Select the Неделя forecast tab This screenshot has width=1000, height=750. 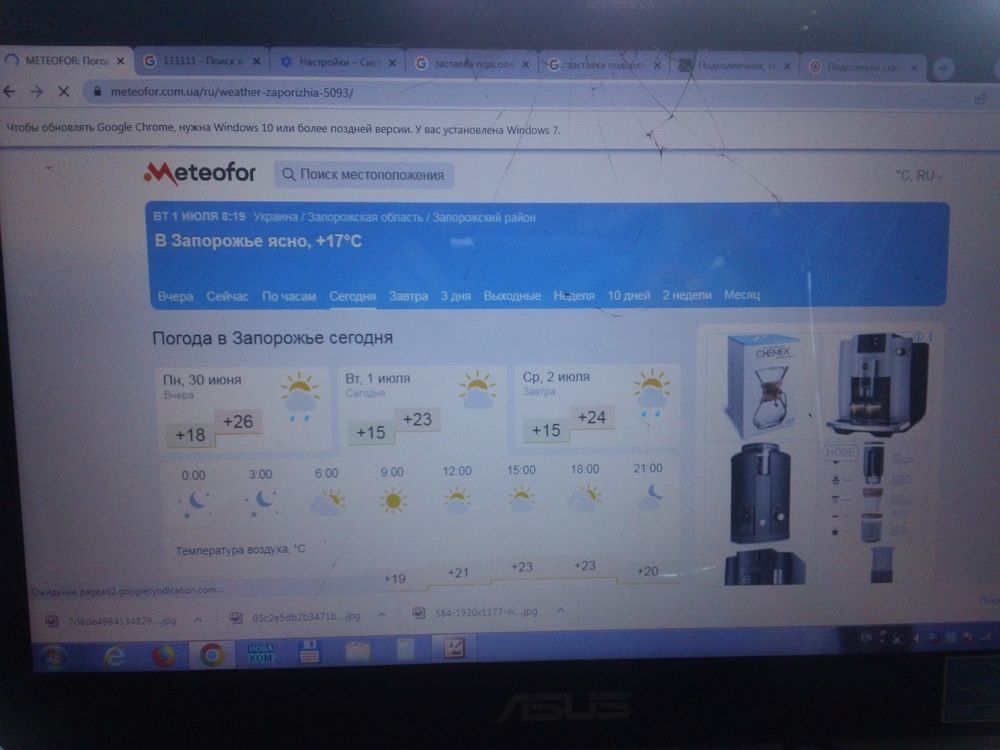click(x=574, y=295)
